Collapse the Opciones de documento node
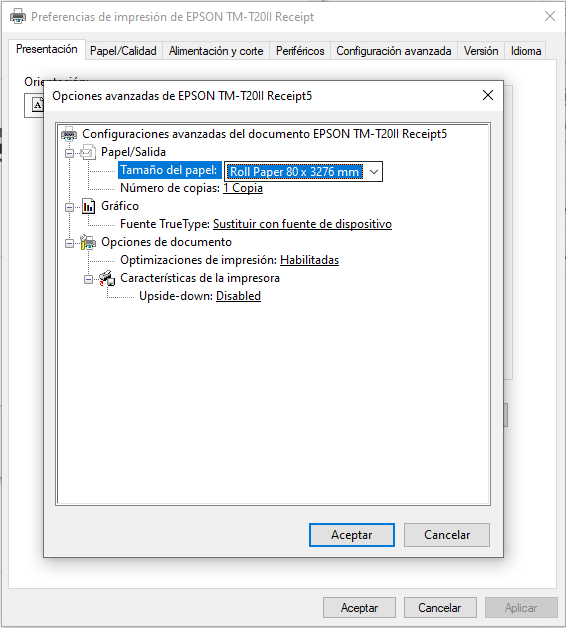The image size is (566, 628). pos(70,243)
